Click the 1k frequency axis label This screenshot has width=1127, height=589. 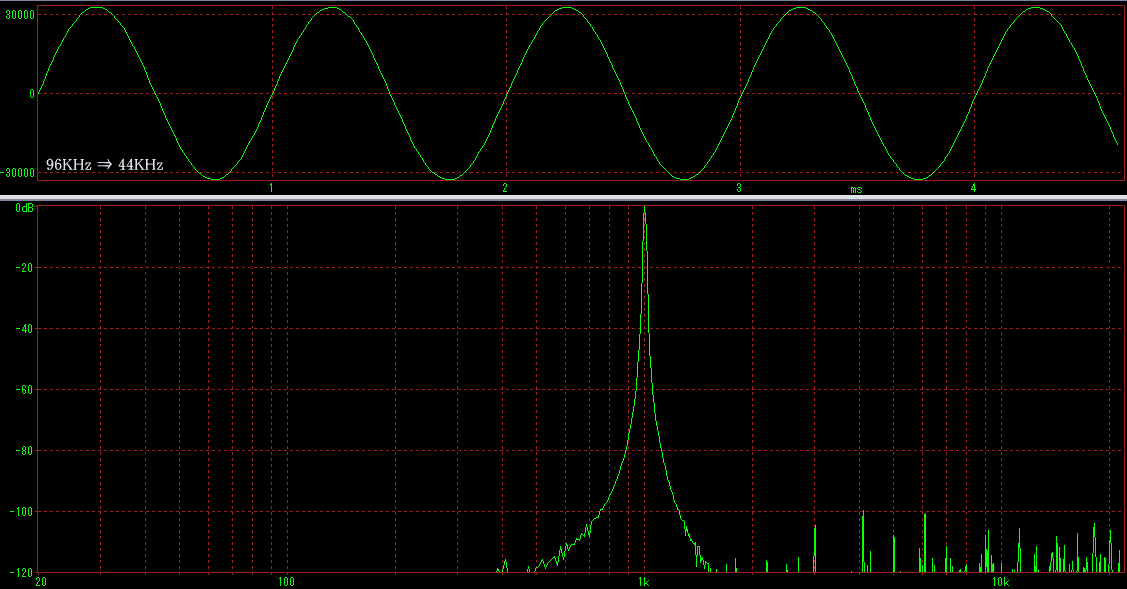click(643, 582)
